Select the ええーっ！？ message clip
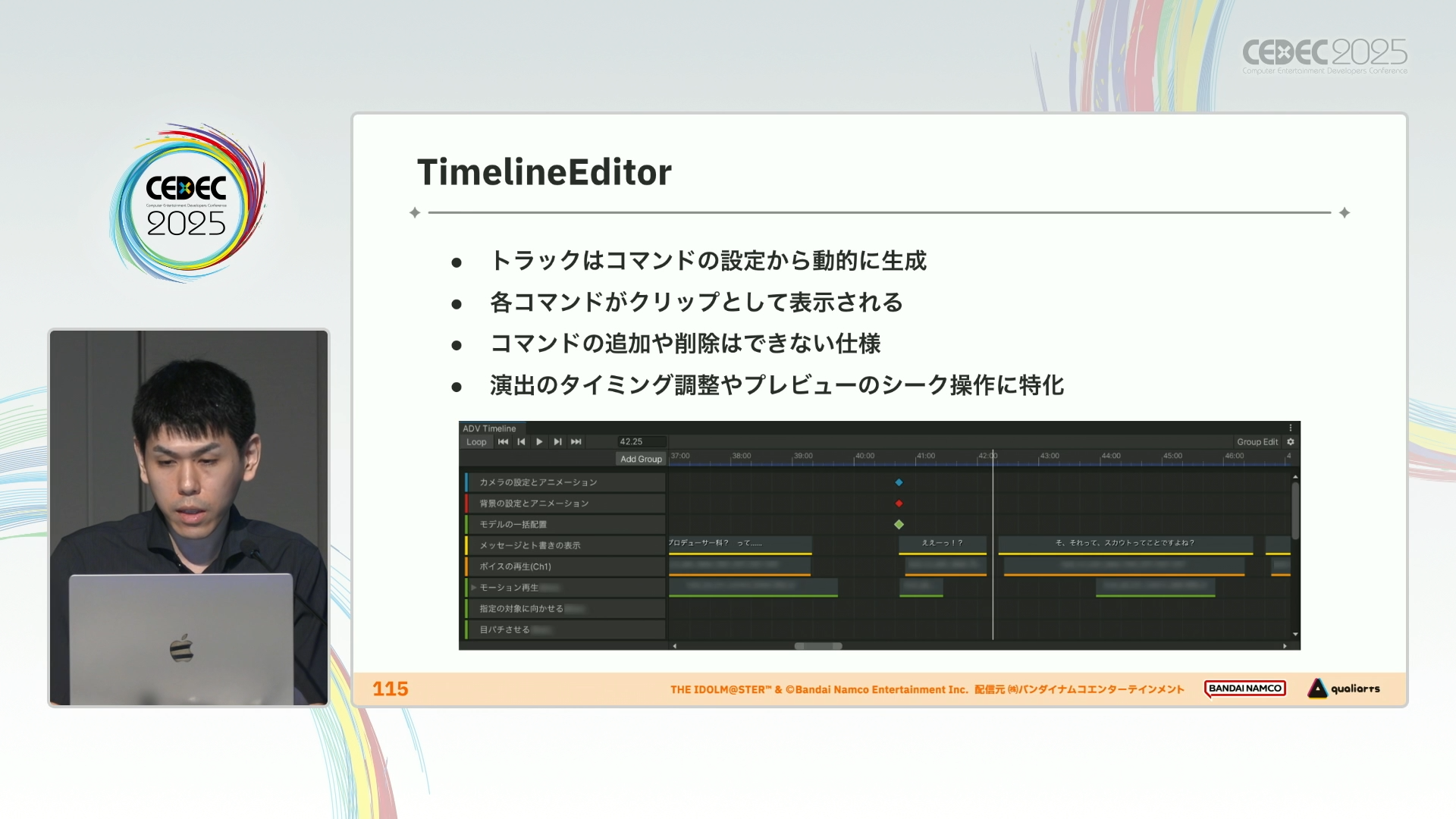 tap(942, 543)
